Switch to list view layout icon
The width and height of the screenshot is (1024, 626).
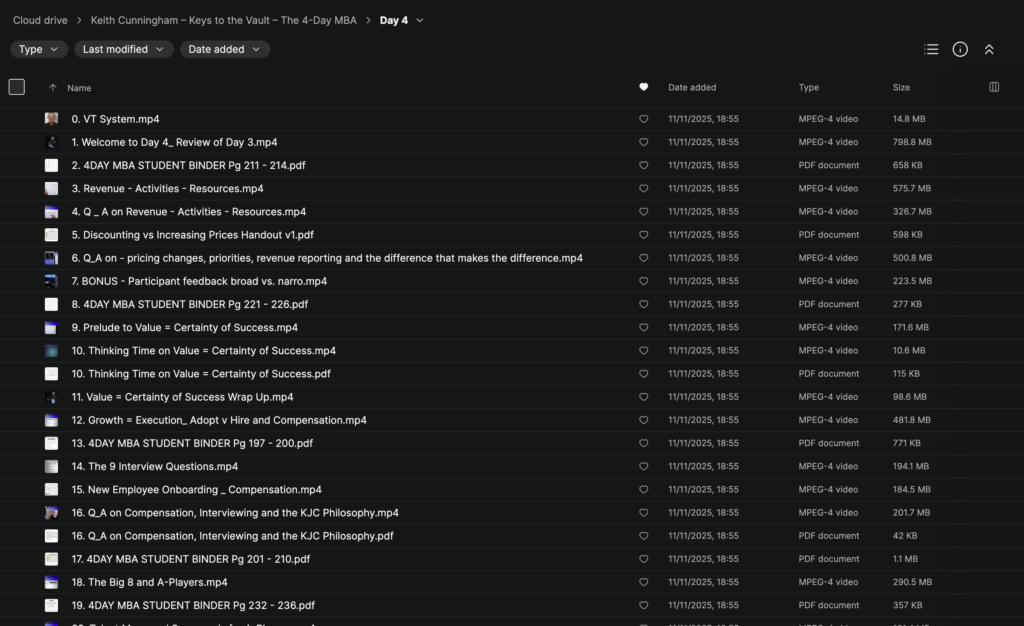931,49
